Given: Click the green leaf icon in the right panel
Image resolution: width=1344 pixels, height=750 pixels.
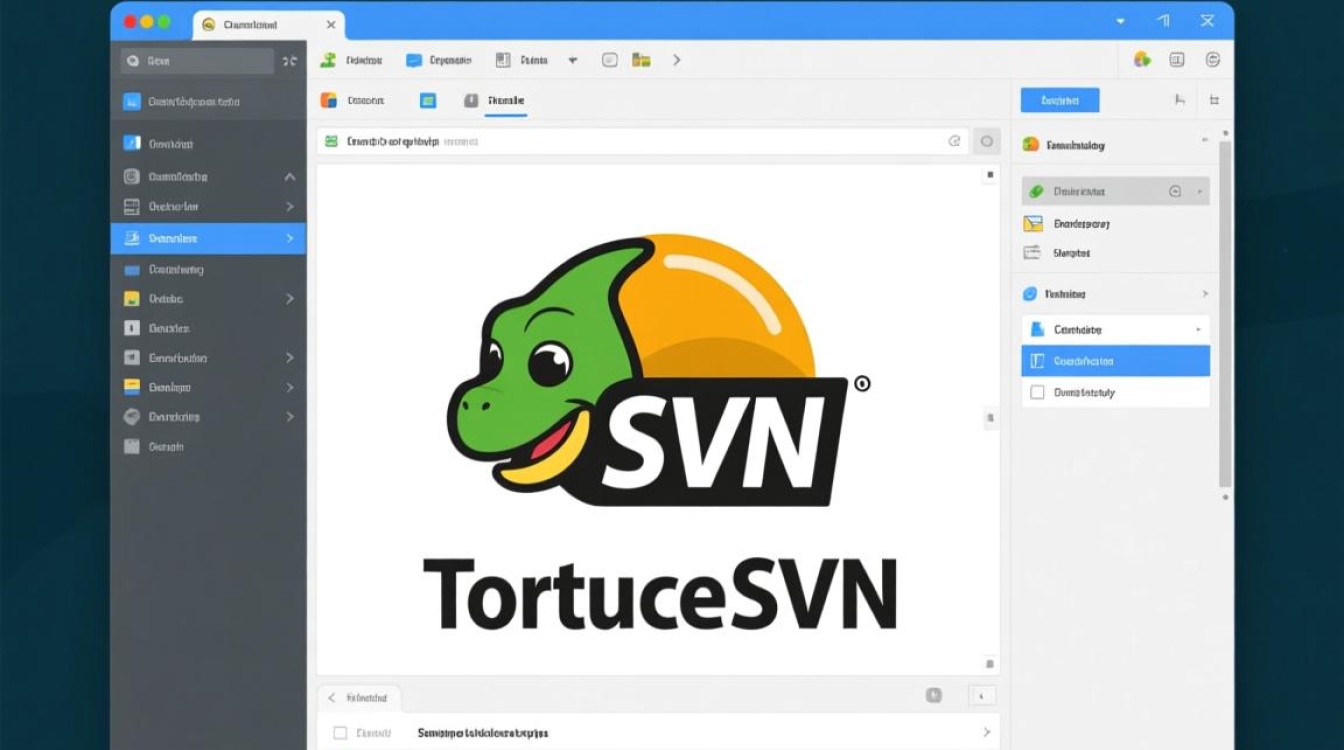Looking at the screenshot, I should click(x=1035, y=191).
